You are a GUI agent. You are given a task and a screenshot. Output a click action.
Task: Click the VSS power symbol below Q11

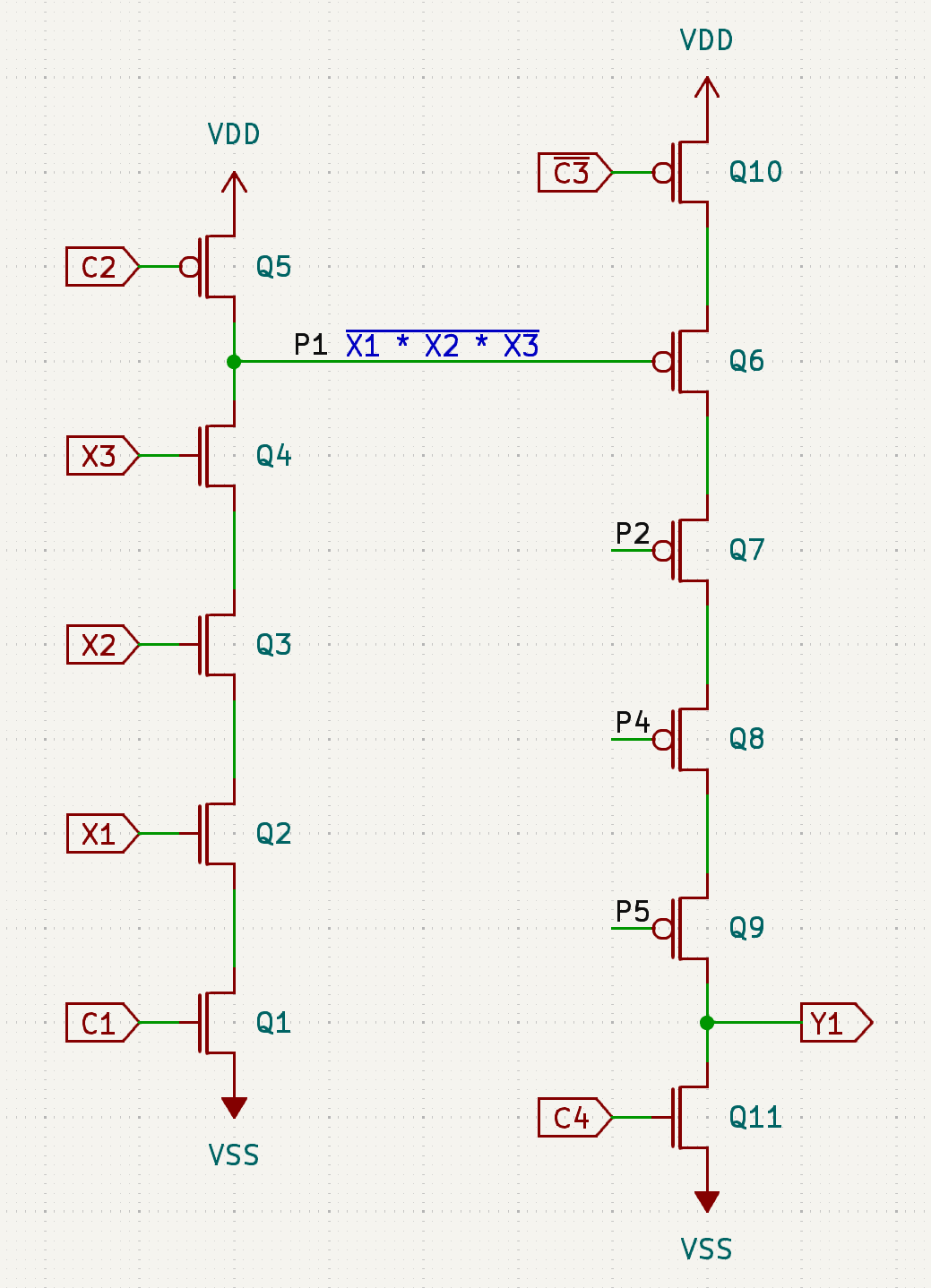pyautogui.click(x=707, y=1201)
